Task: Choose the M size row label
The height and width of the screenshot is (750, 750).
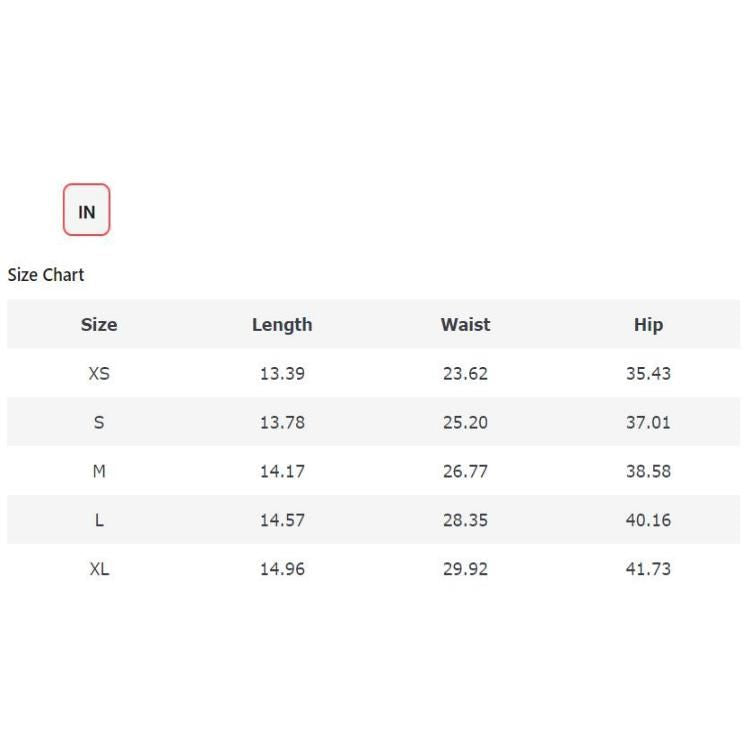Action: 99,471
